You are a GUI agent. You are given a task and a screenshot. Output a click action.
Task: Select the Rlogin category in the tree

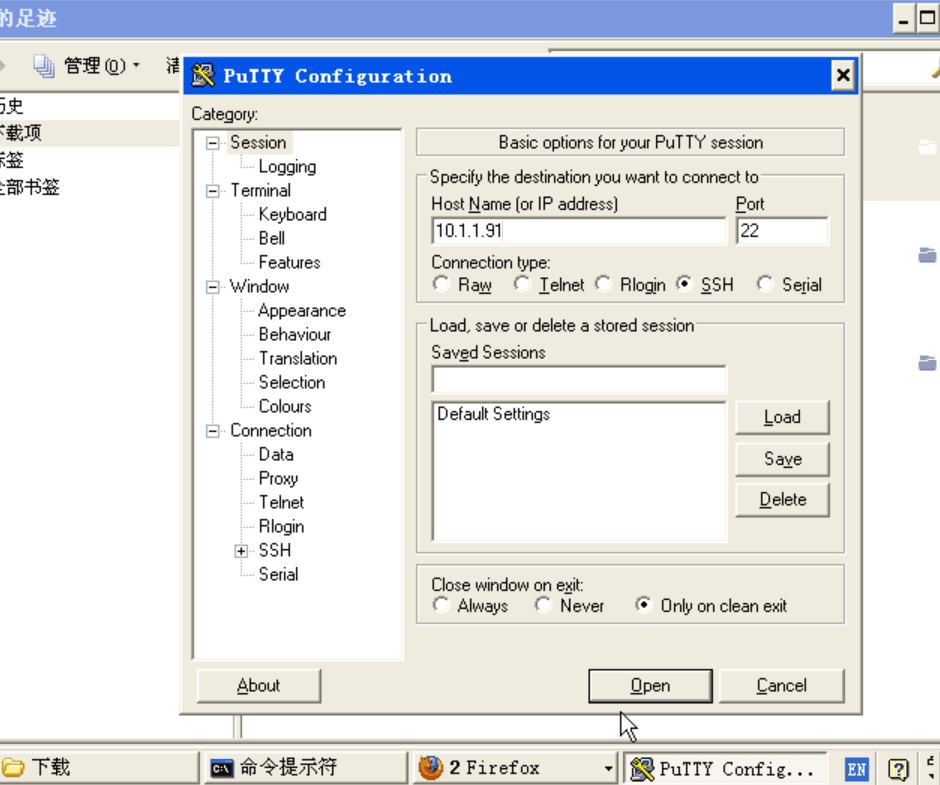coord(281,527)
